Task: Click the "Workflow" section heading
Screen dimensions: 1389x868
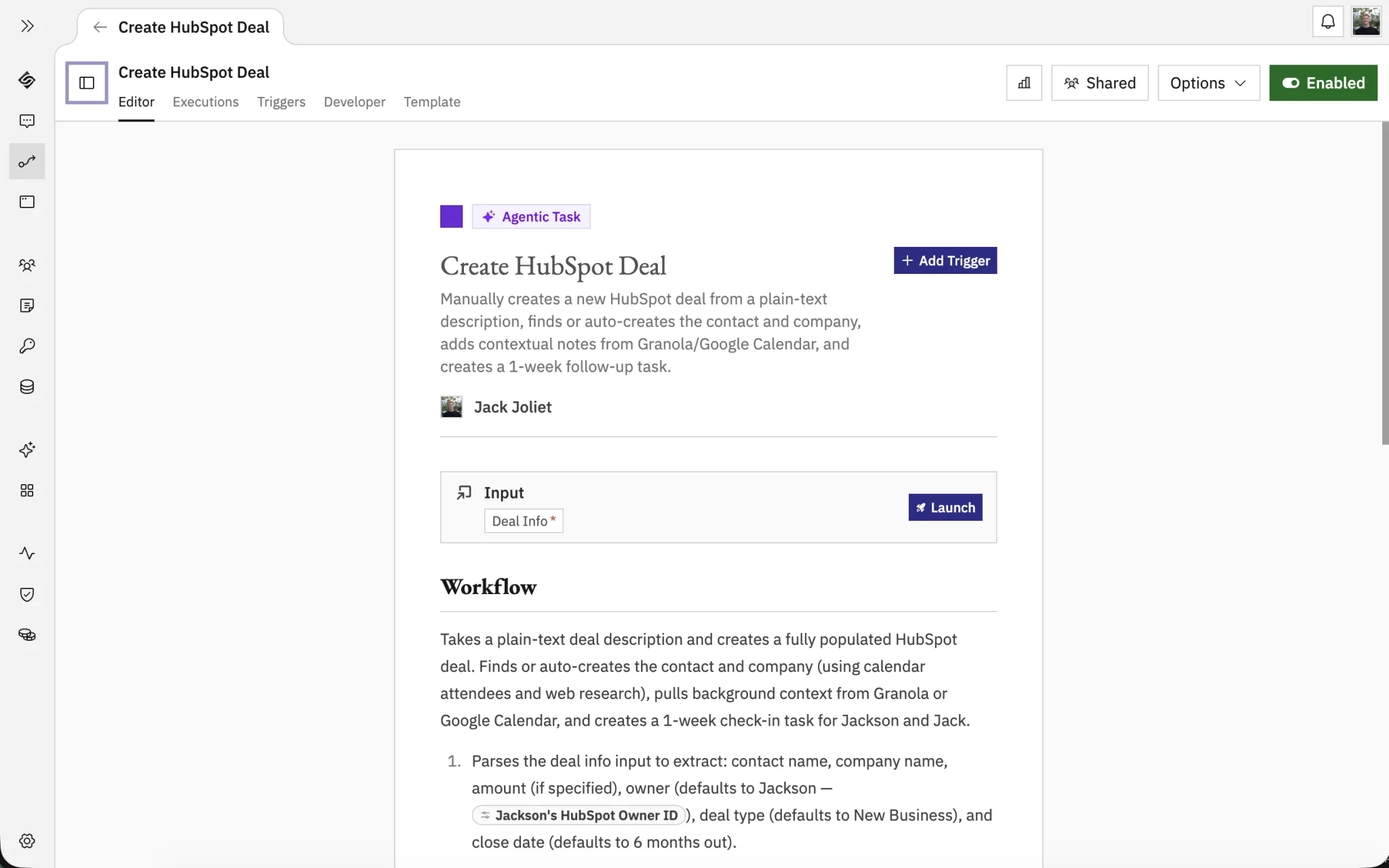Action: pyautogui.click(x=488, y=587)
